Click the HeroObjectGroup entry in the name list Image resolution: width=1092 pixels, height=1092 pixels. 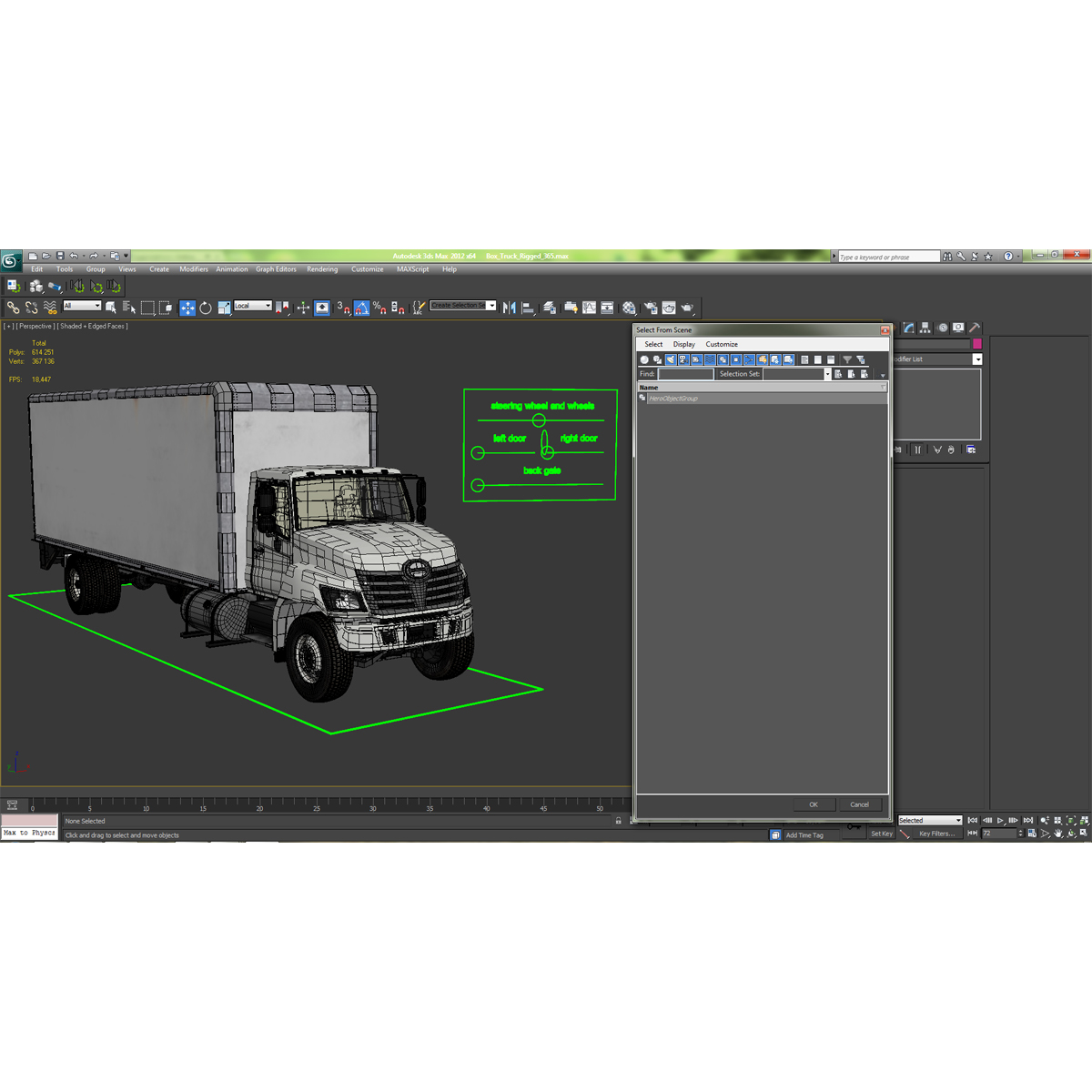675,398
